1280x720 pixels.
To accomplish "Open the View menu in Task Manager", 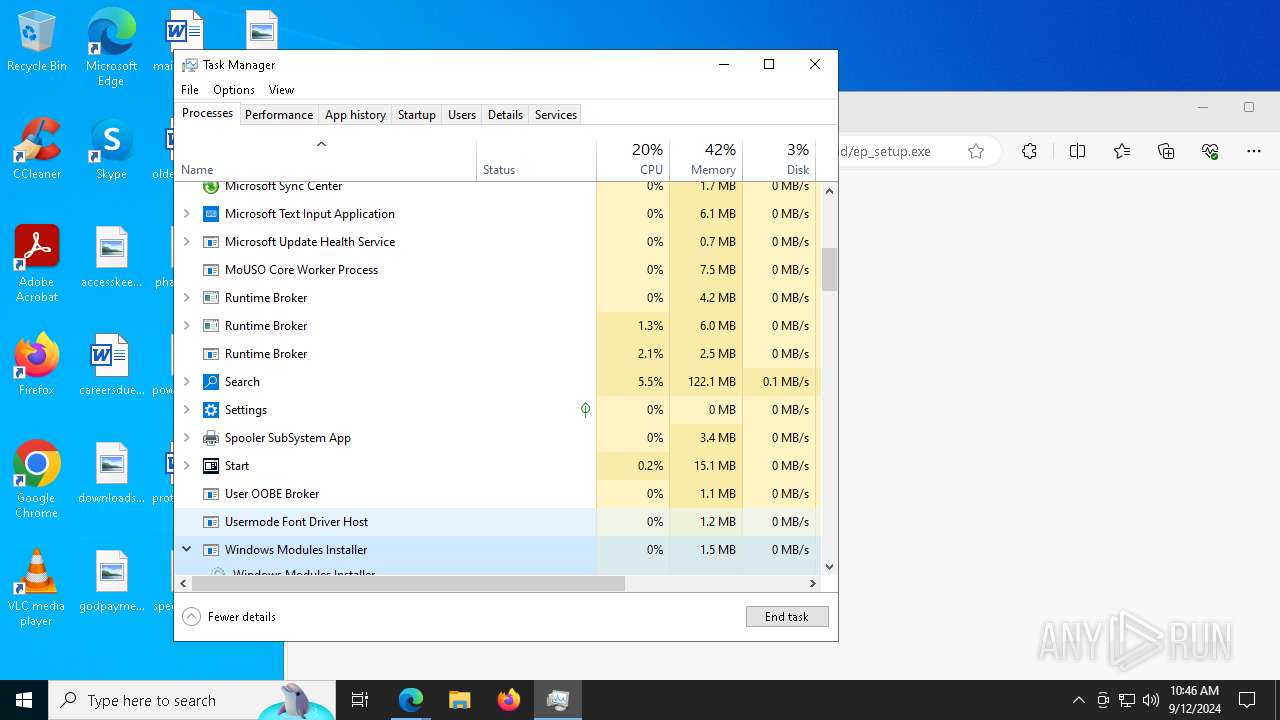I will tap(281, 90).
